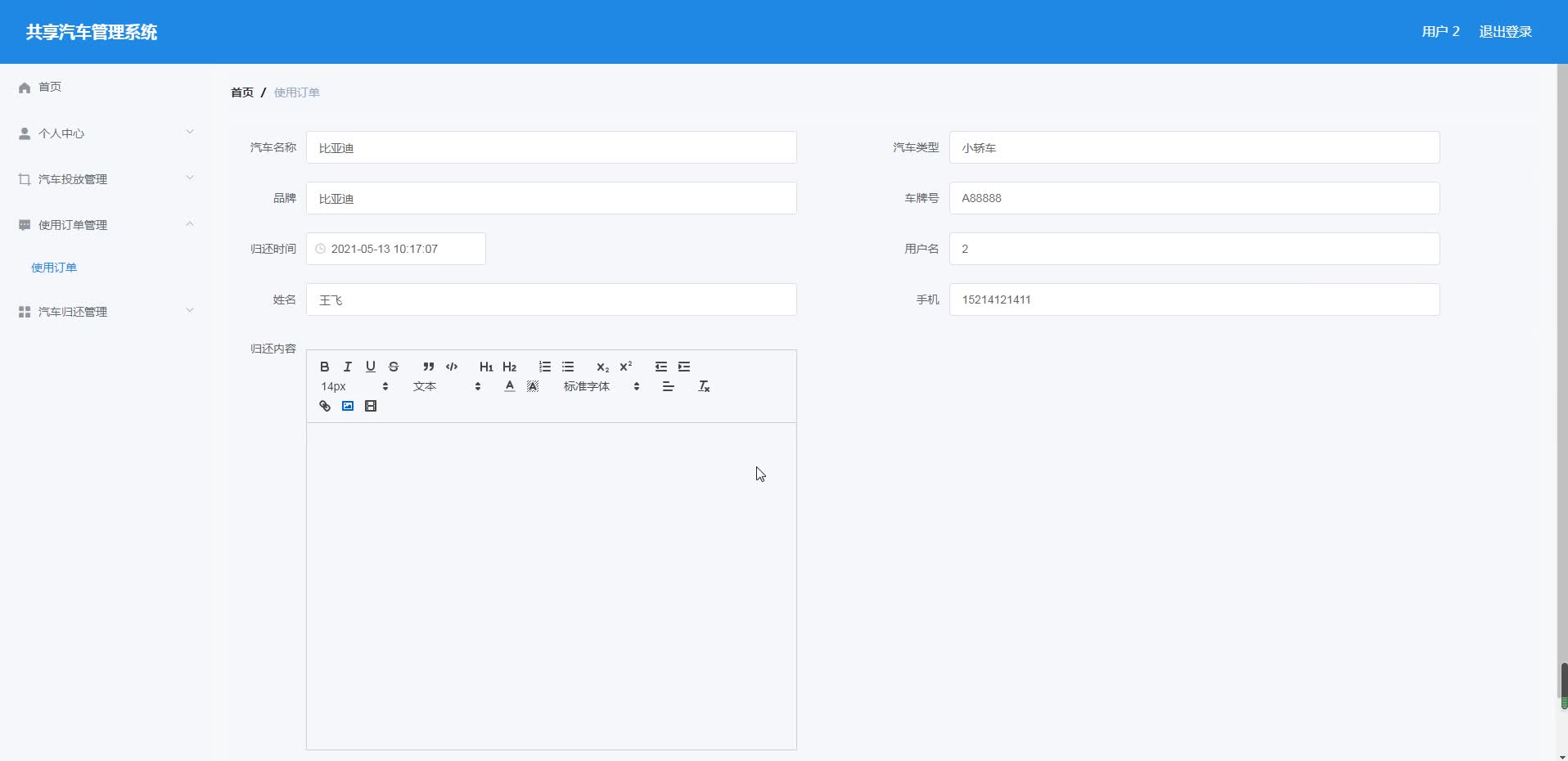
Task: Focus the 车牌号 input field
Action: (1195, 198)
